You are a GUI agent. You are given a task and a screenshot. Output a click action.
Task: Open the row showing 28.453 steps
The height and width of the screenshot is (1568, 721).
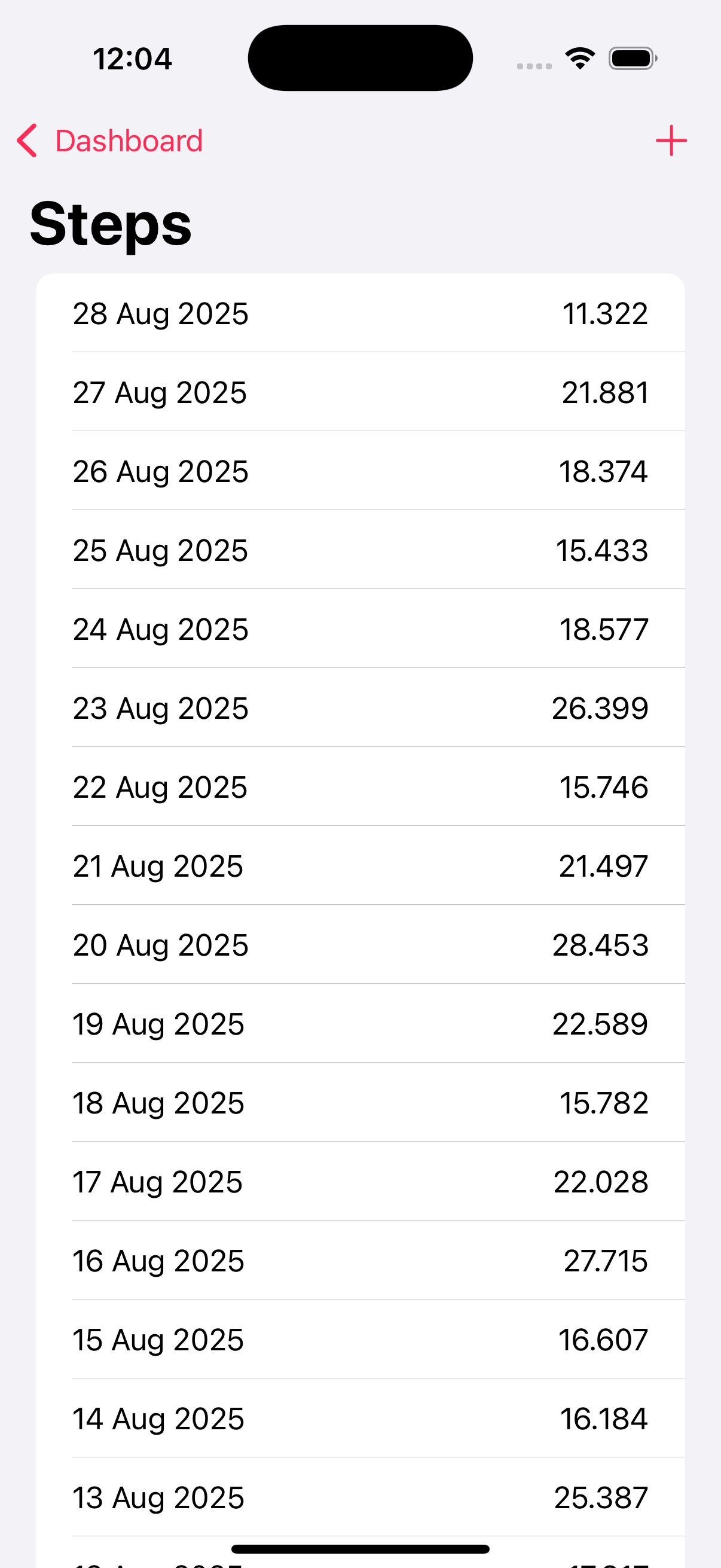[x=360, y=945]
